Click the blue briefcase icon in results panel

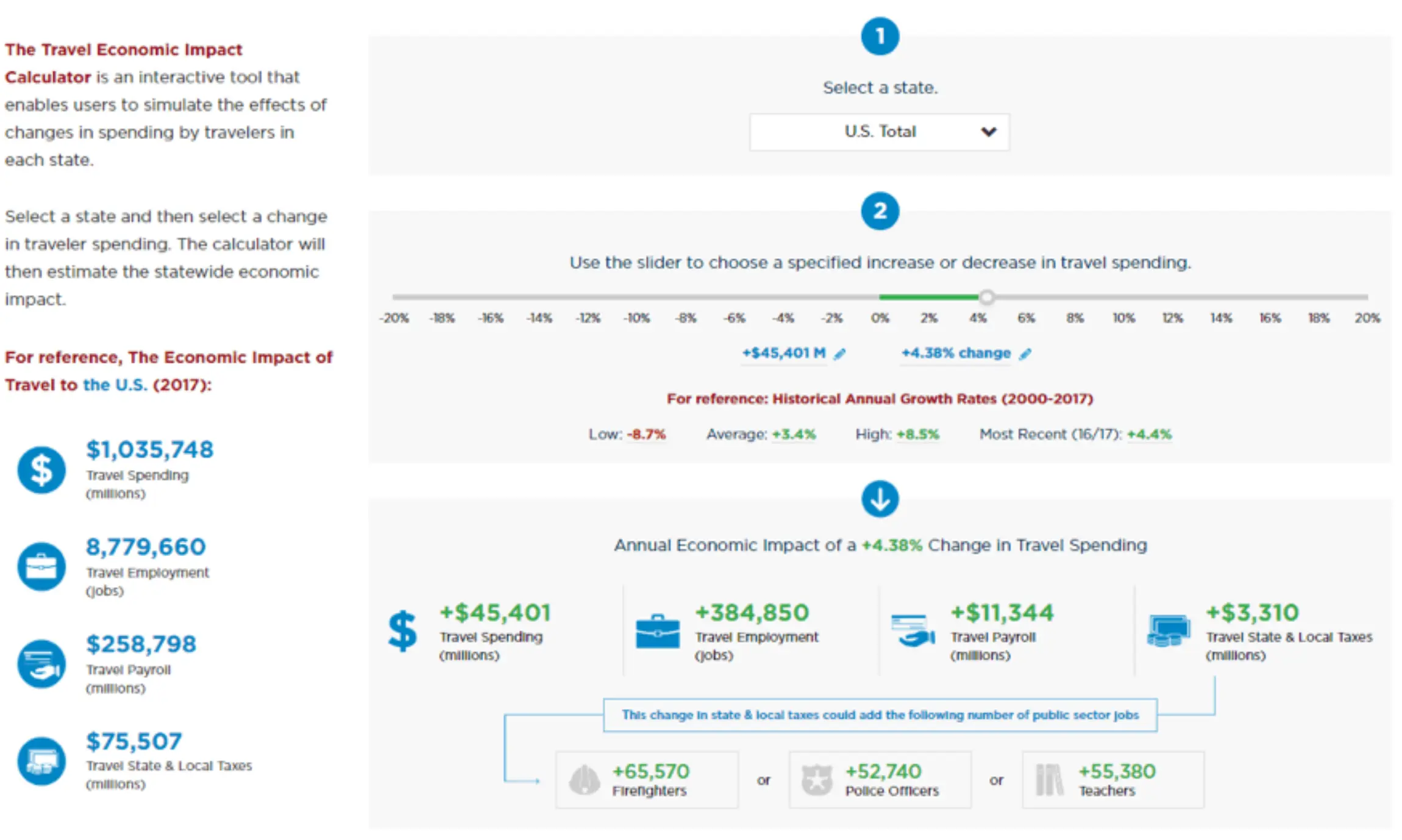[x=657, y=632]
